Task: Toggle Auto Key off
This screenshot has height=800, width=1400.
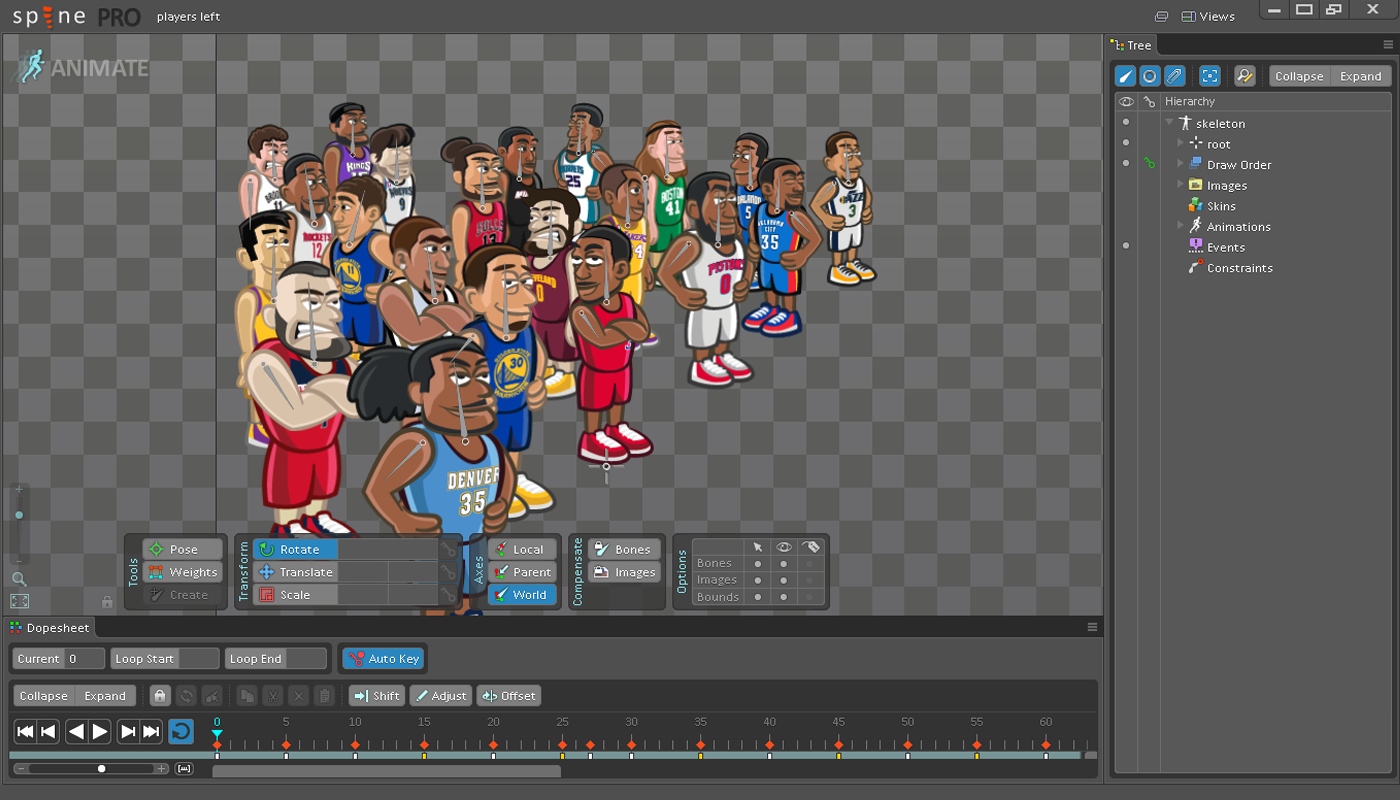Action: [384, 658]
